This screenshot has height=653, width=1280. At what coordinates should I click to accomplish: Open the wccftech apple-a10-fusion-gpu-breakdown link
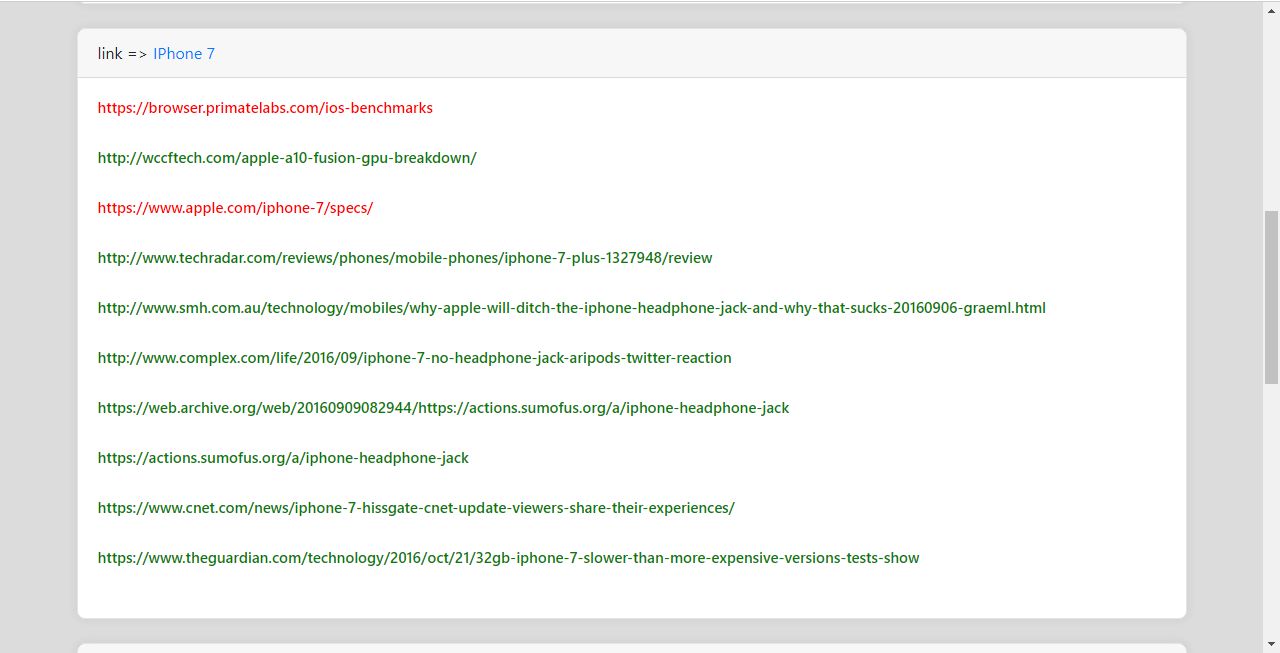(287, 158)
